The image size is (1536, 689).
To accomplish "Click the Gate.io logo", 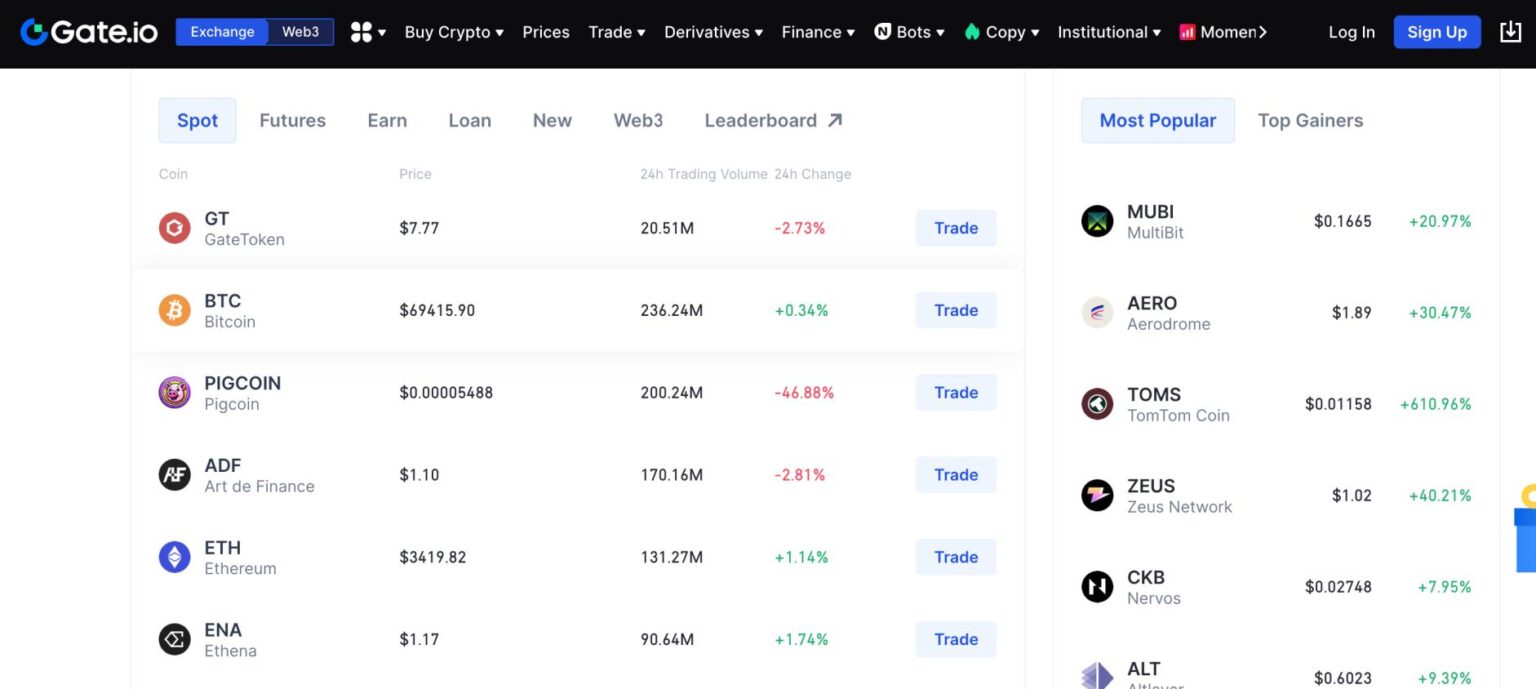I will 86,31.
